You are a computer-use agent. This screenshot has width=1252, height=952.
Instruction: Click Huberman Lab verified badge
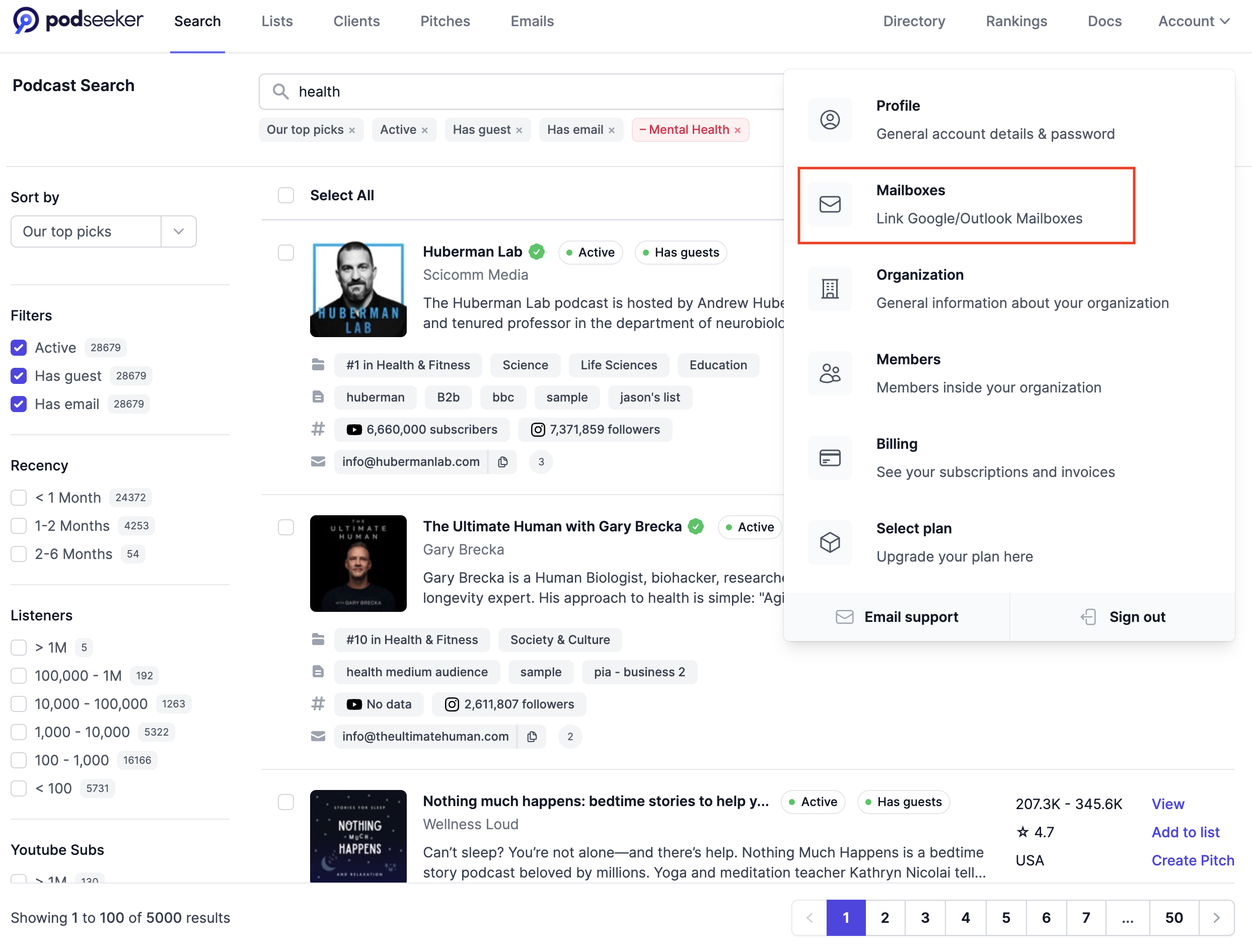tap(537, 252)
